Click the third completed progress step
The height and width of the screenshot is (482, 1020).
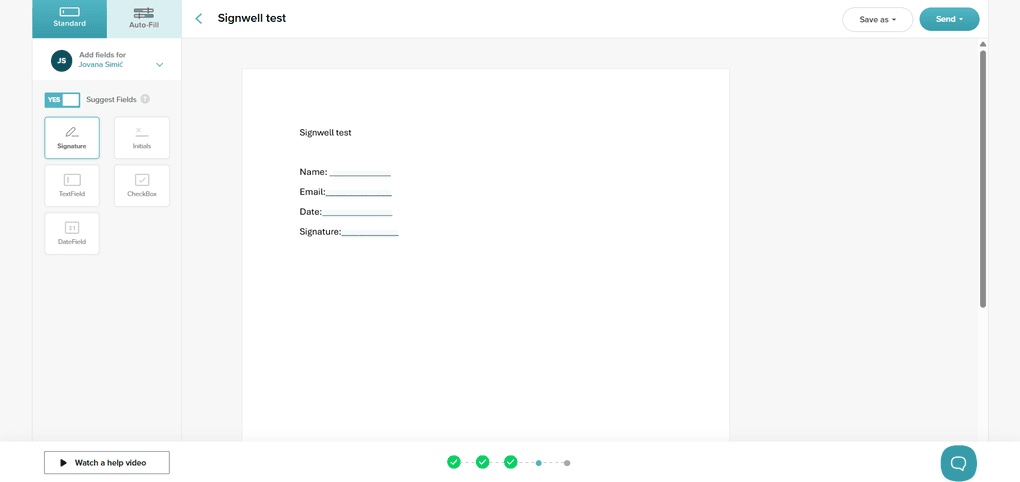coord(511,462)
